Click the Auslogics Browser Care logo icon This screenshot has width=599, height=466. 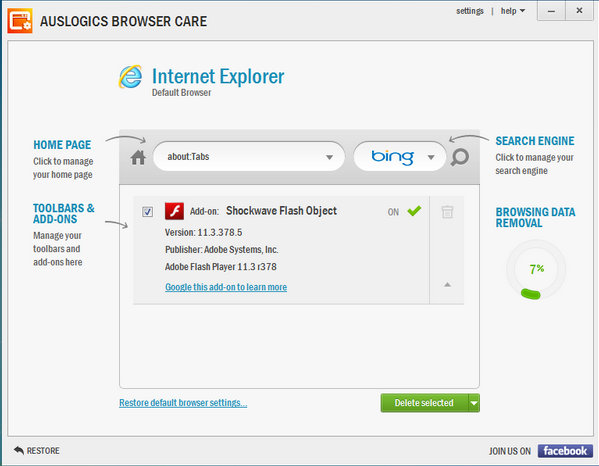click(x=20, y=21)
